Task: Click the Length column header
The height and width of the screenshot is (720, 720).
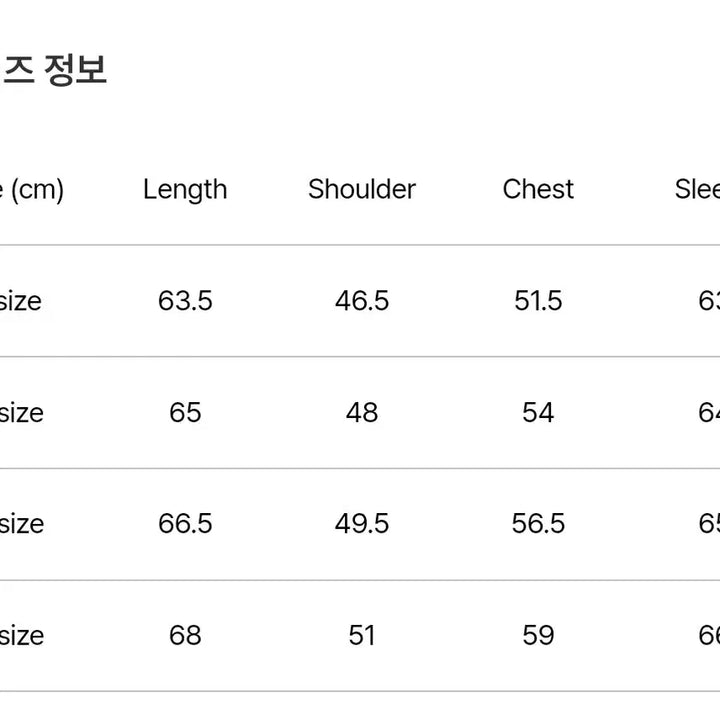Action: click(185, 189)
